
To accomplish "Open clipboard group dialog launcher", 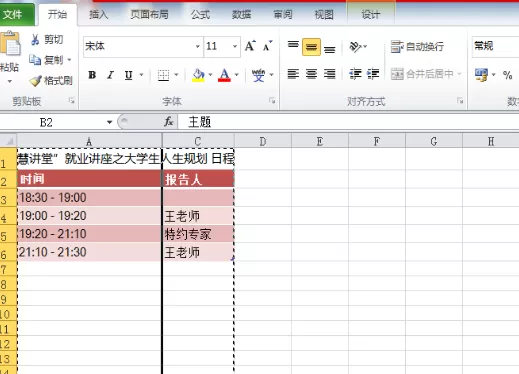I will pyautogui.click(x=72, y=101).
